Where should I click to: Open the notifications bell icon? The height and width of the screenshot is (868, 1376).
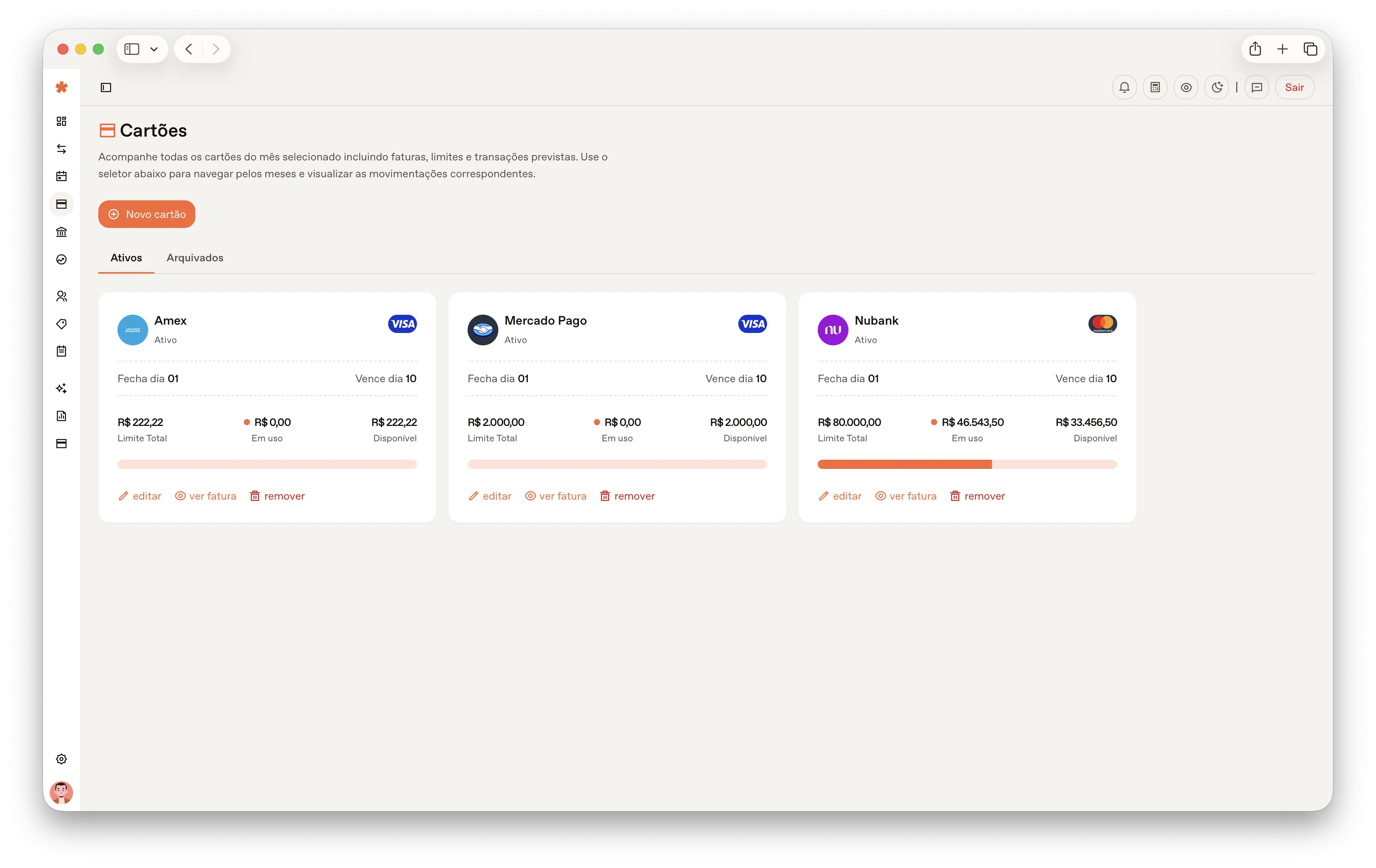tap(1124, 87)
